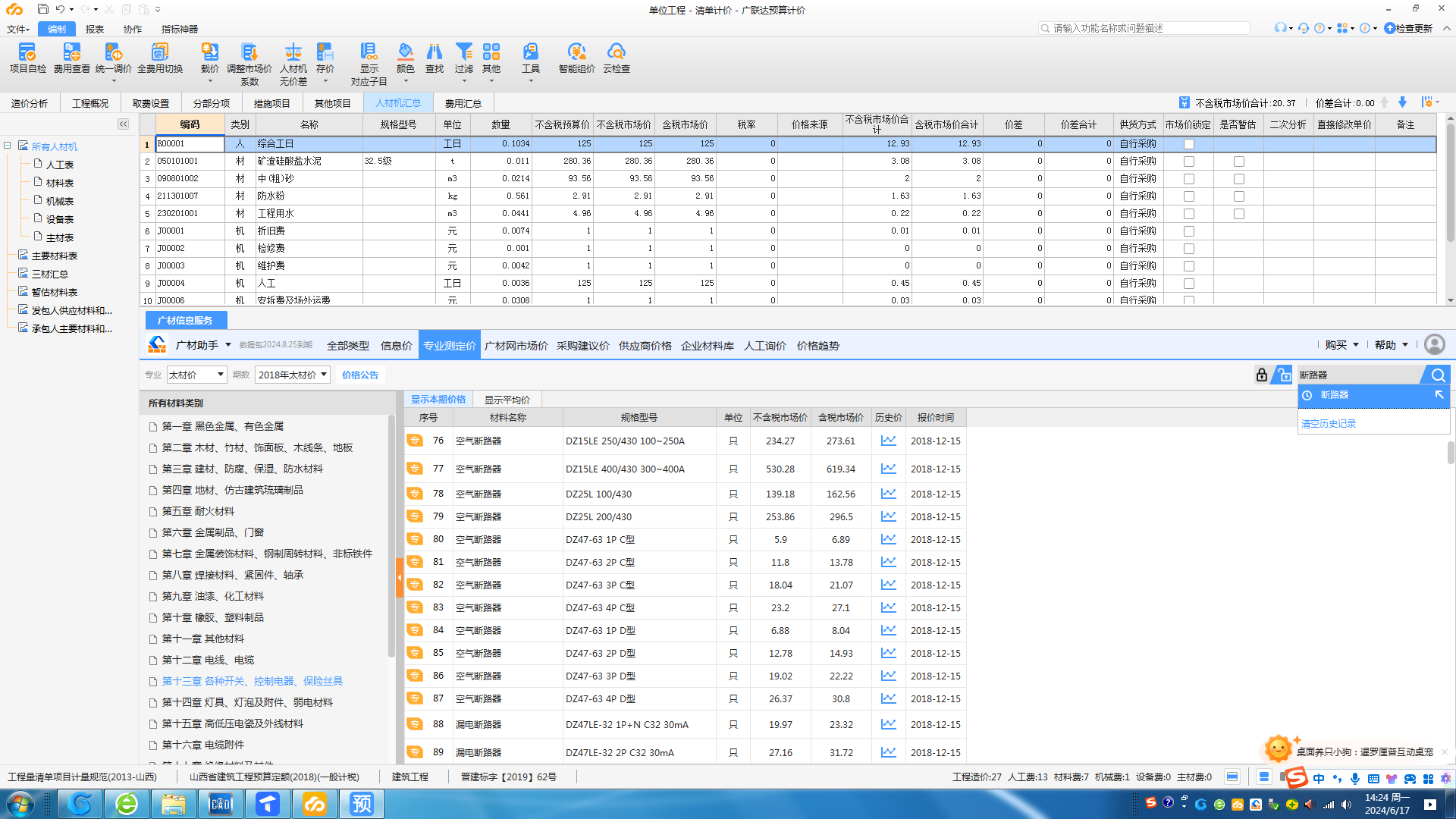Open the CAD taskbar icon
This screenshot has width=1456, height=819.
(220, 804)
